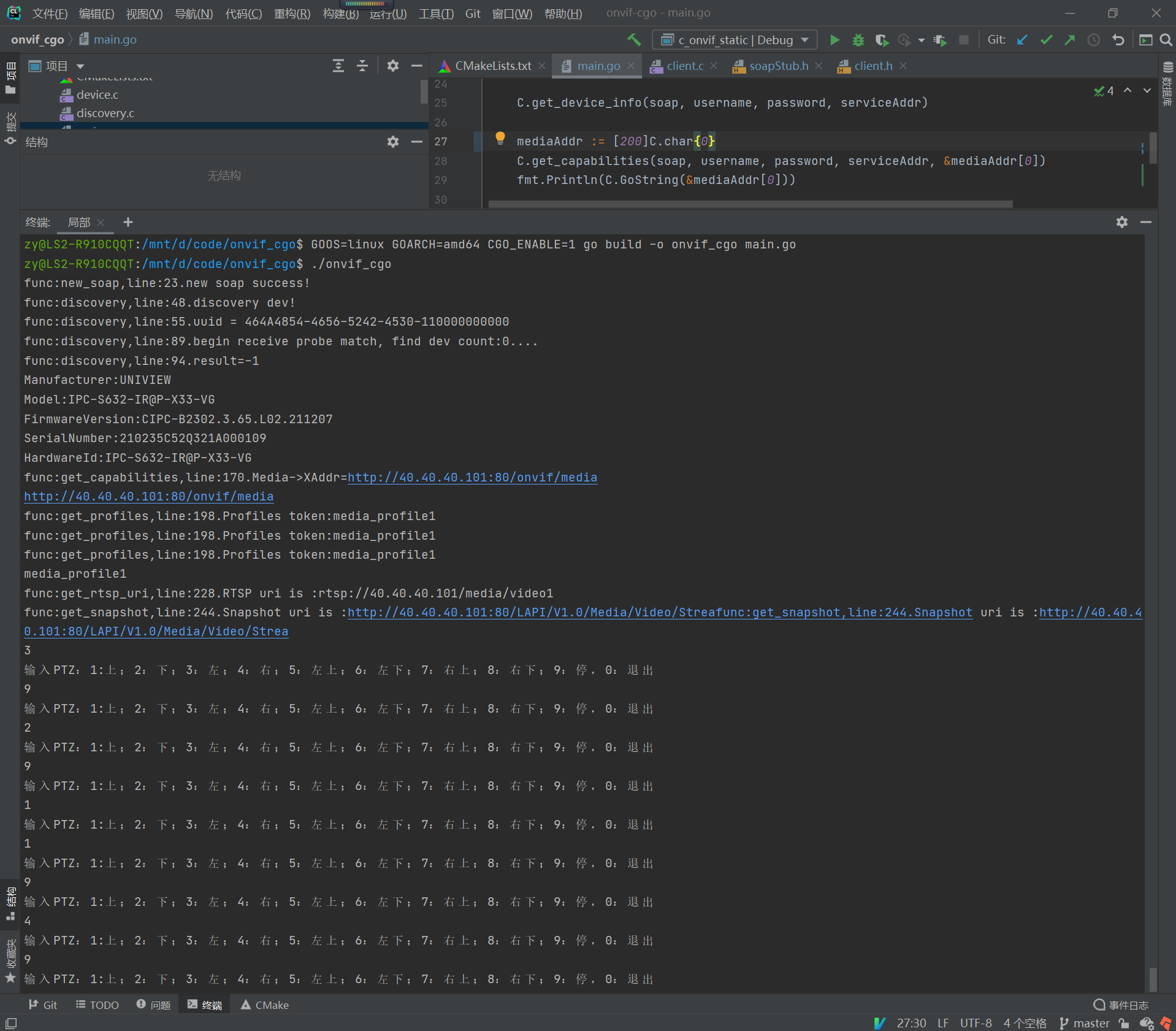Screen dimensions: 1176x1031
Task: Open the c_onvif_static | Debug configuration dropdown
Action: tap(734, 39)
